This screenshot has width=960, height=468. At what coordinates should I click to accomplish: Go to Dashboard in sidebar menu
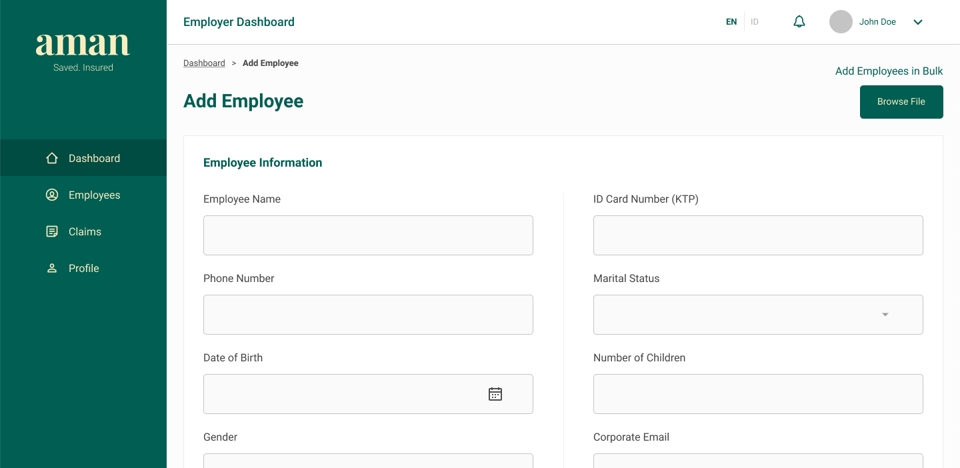tap(83, 158)
